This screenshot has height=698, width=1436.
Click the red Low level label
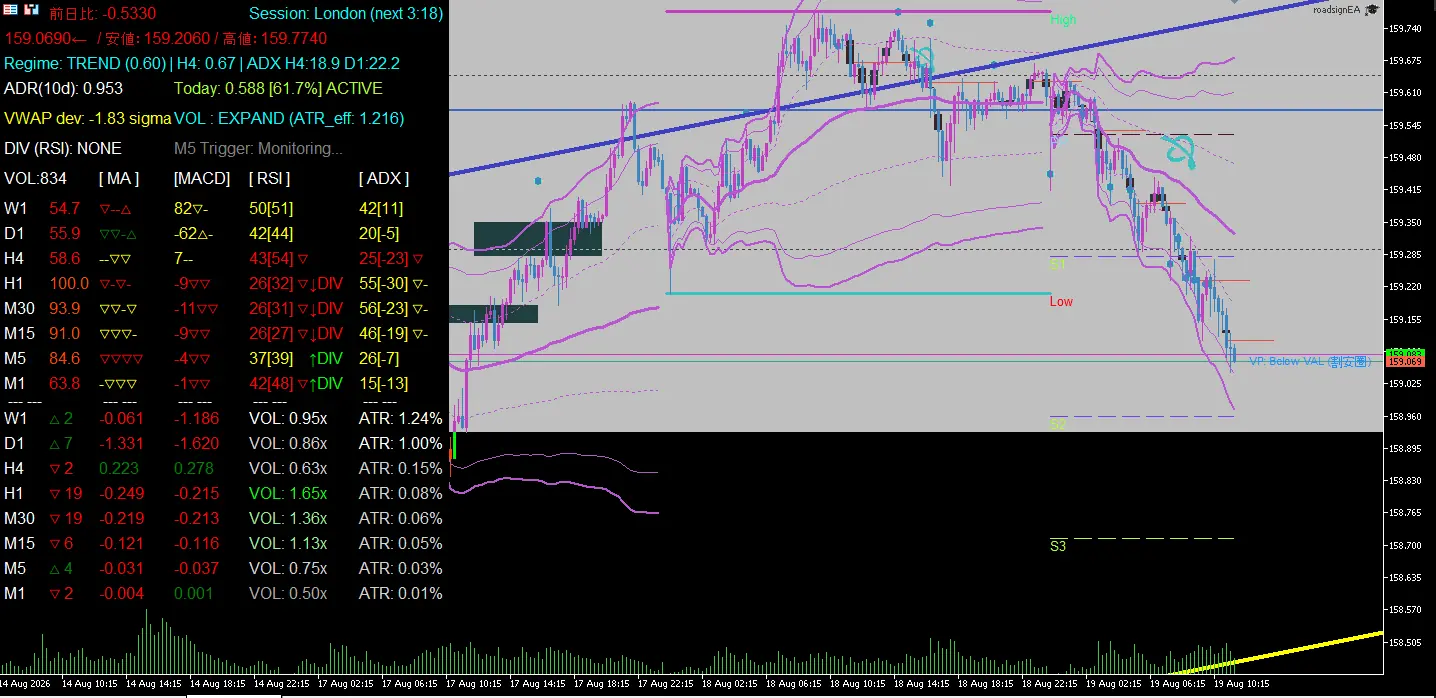click(x=1061, y=301)
